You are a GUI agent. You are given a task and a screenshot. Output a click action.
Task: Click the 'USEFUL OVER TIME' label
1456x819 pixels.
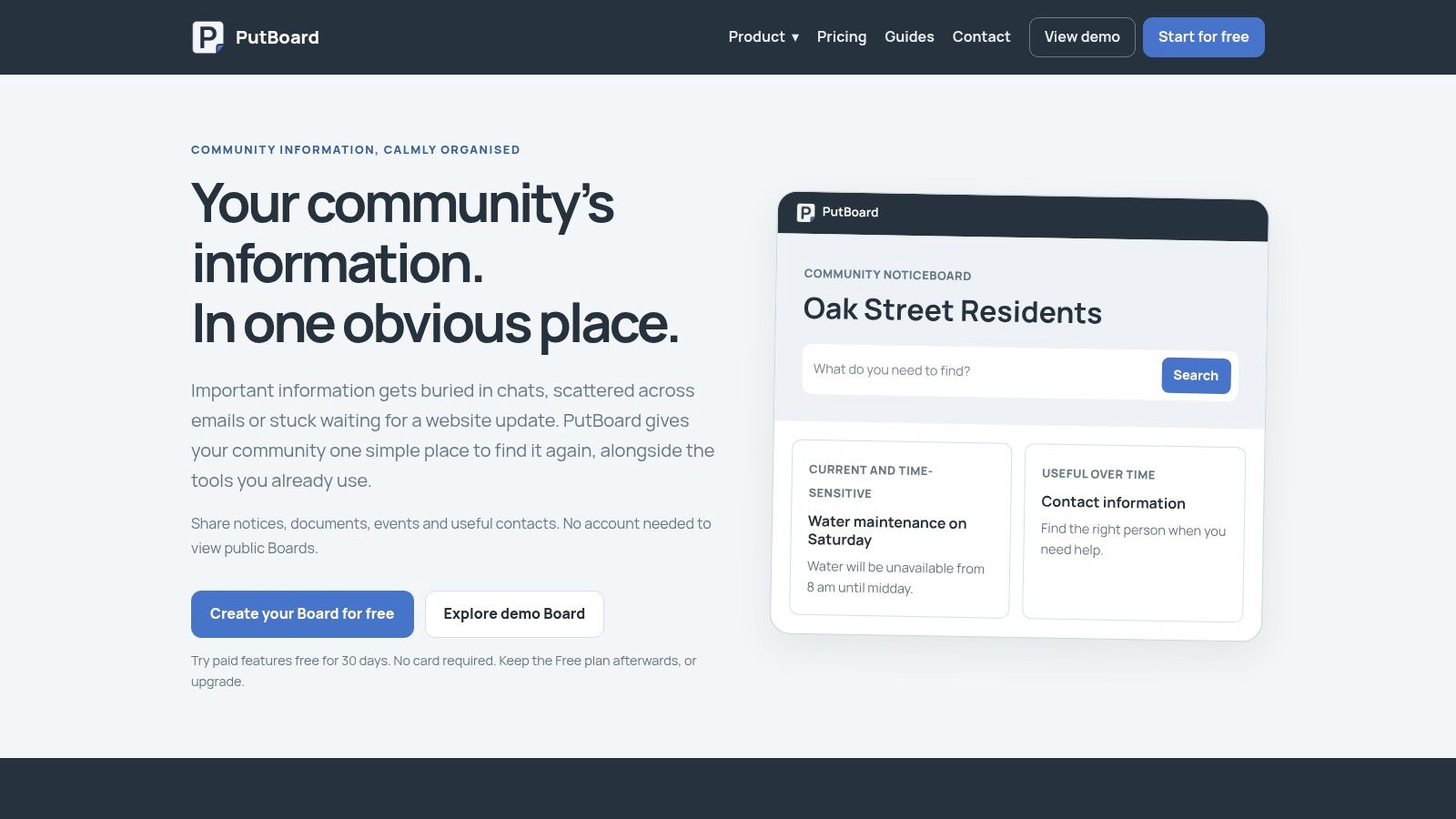click(x=1098, y=474)
